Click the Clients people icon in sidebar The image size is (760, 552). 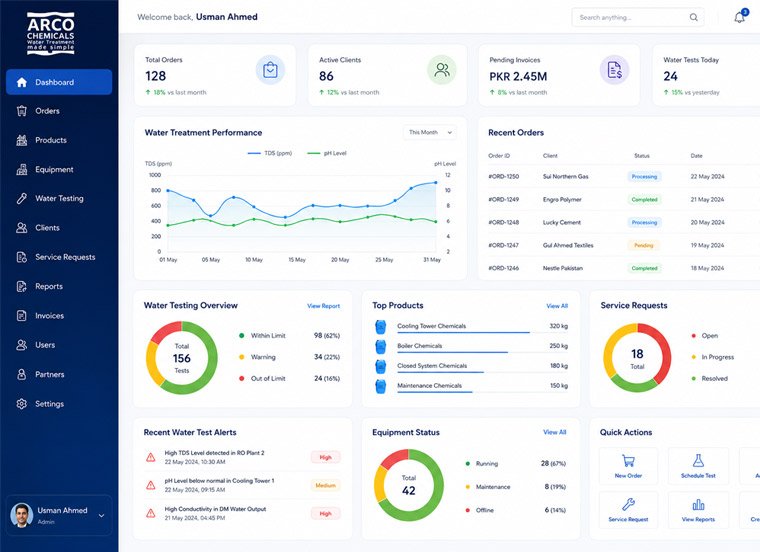coord(22,228)
